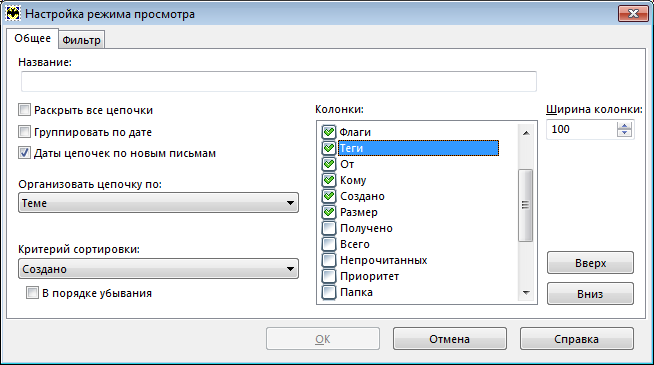Click The Bat! icon in title bar
The image size is (654, 365).
(13, 13)
